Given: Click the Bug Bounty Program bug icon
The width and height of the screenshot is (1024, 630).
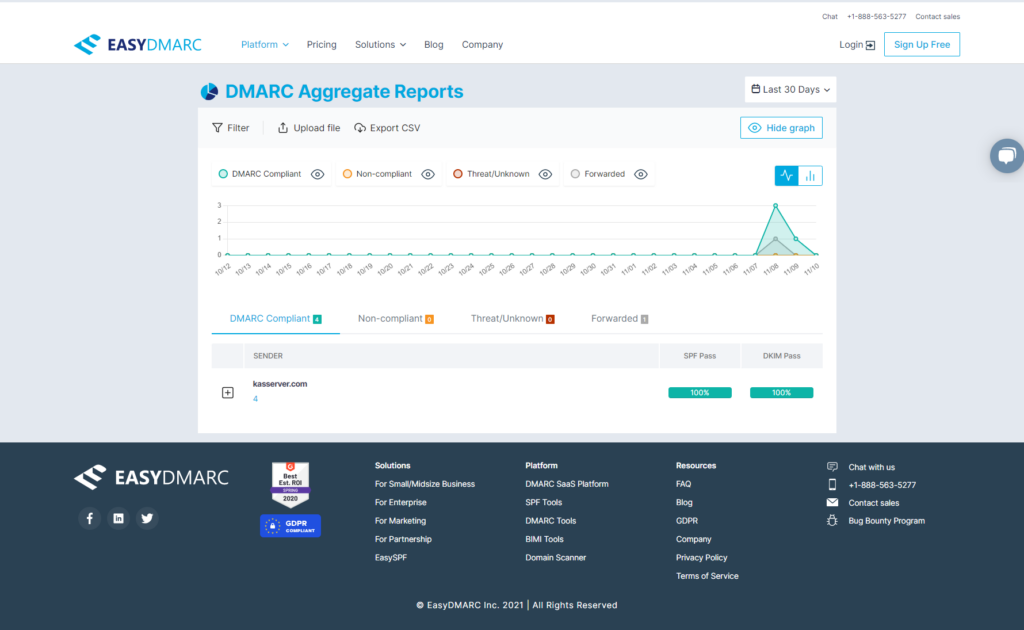Looking at the screenshot, I should pos(832,520).
